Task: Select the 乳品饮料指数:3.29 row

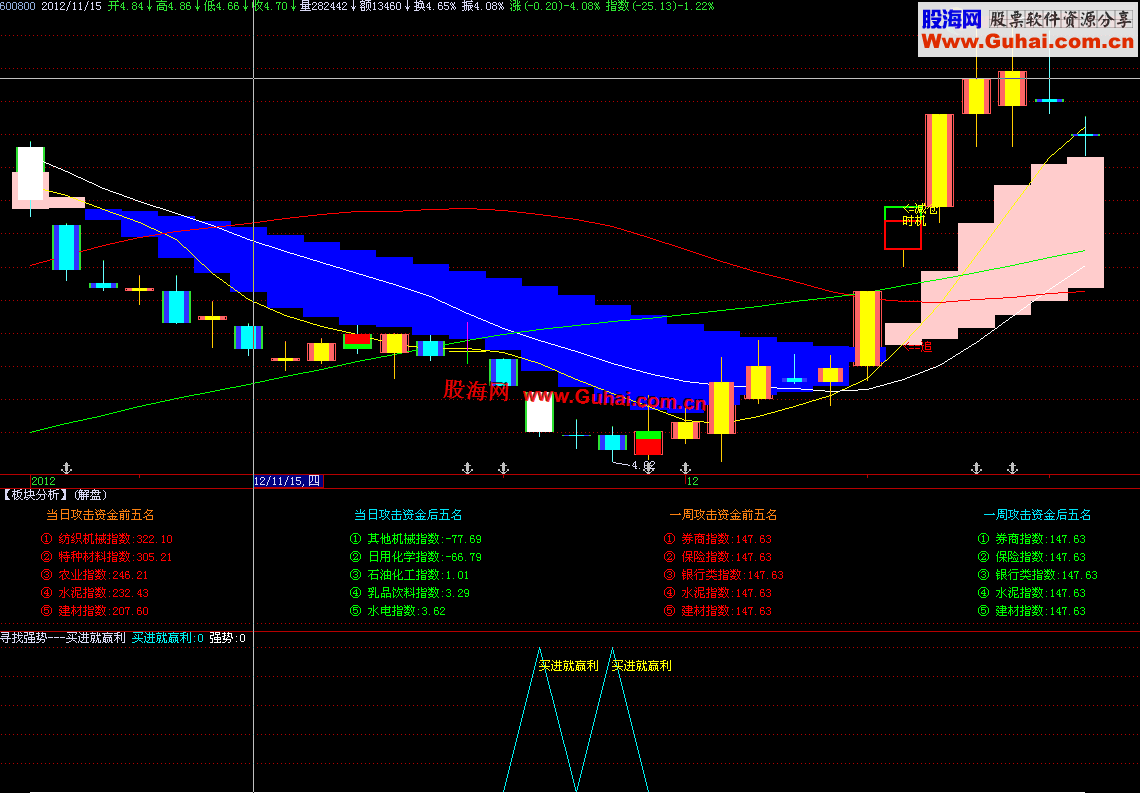Action: [409, 593]
